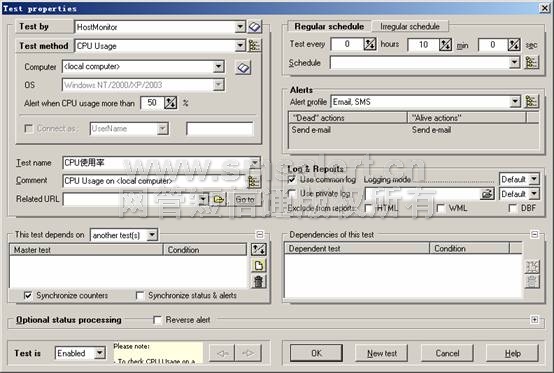
Task: Click spinner icon next to seconds value
Action: (514, 45)
